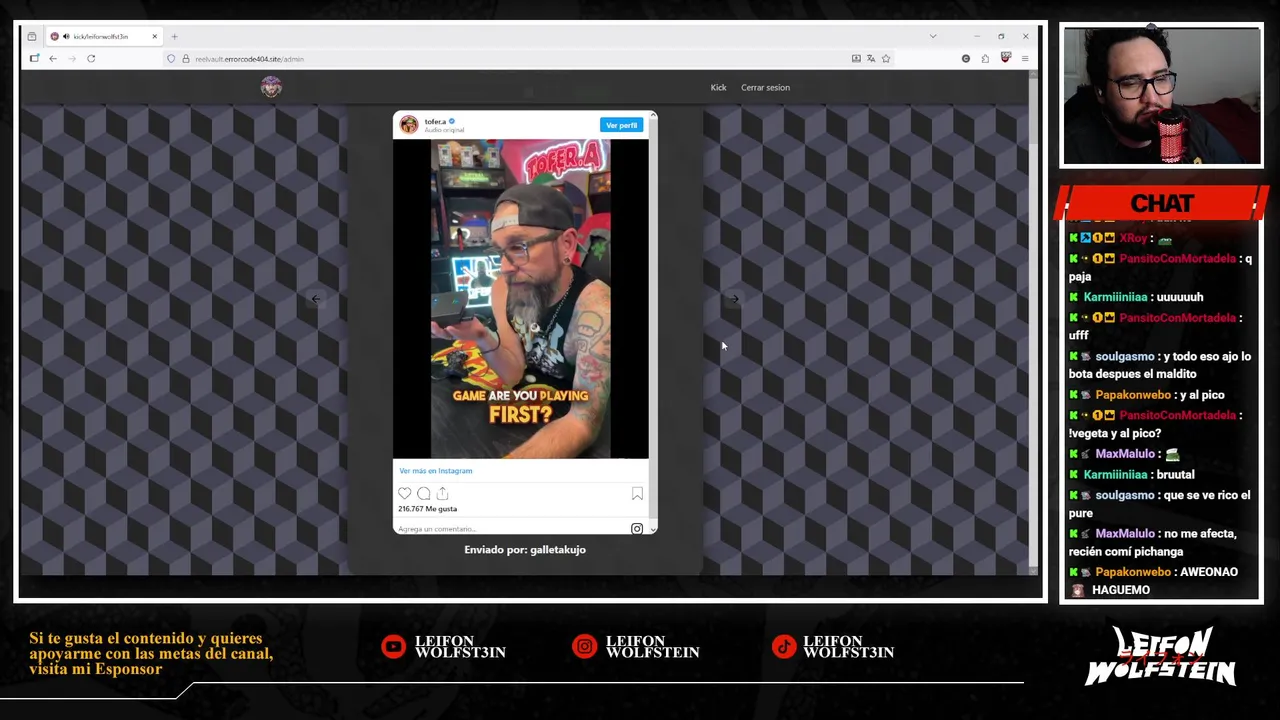Click the tofer.a username link

tap(435, 122)
